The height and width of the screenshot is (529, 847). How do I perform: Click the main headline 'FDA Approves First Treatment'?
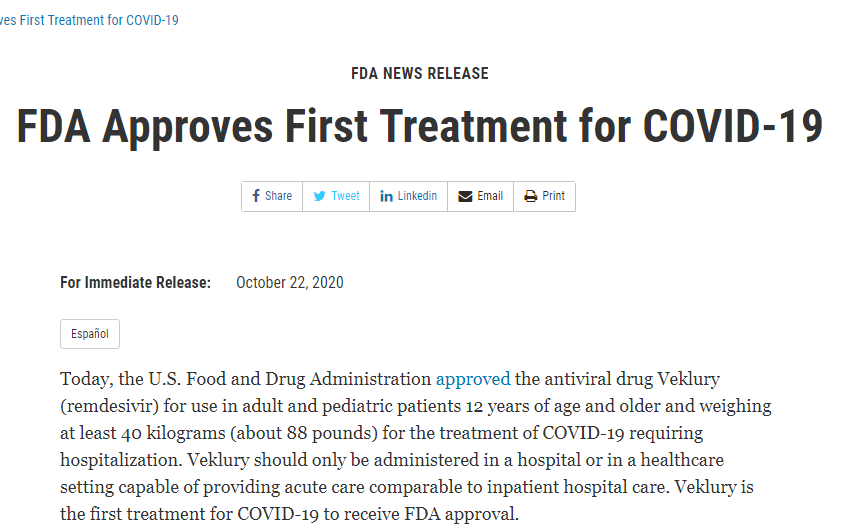(292, 126)
